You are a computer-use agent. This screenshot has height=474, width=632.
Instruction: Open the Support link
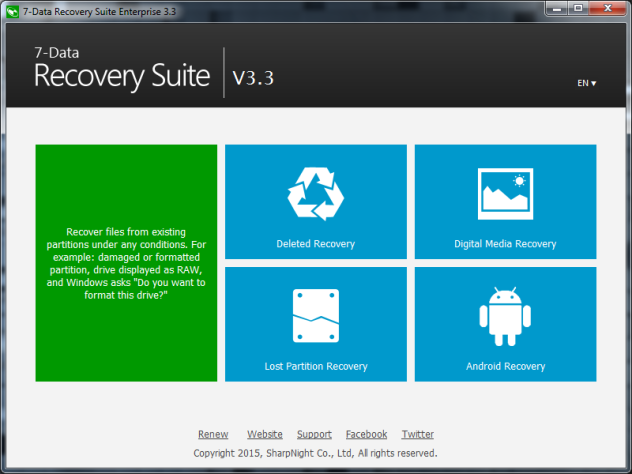click(x=314, y=434)
